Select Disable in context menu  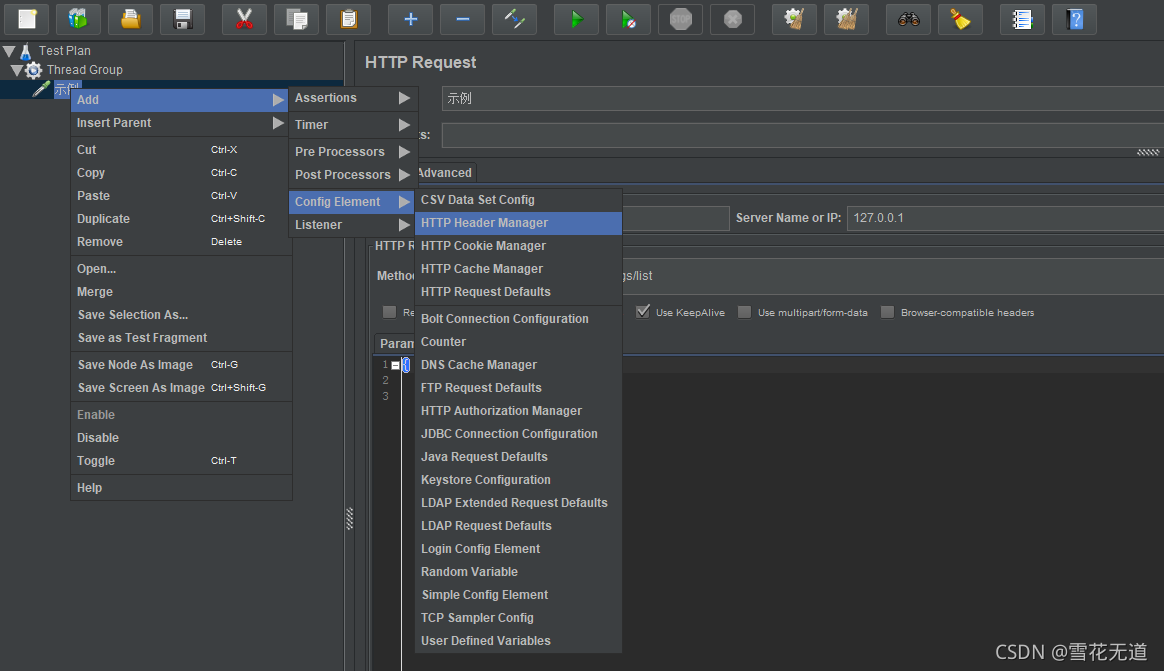180,437
